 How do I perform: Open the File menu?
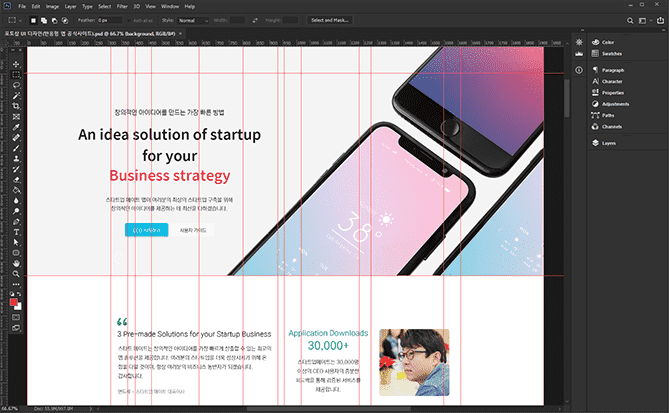[22, 6]
